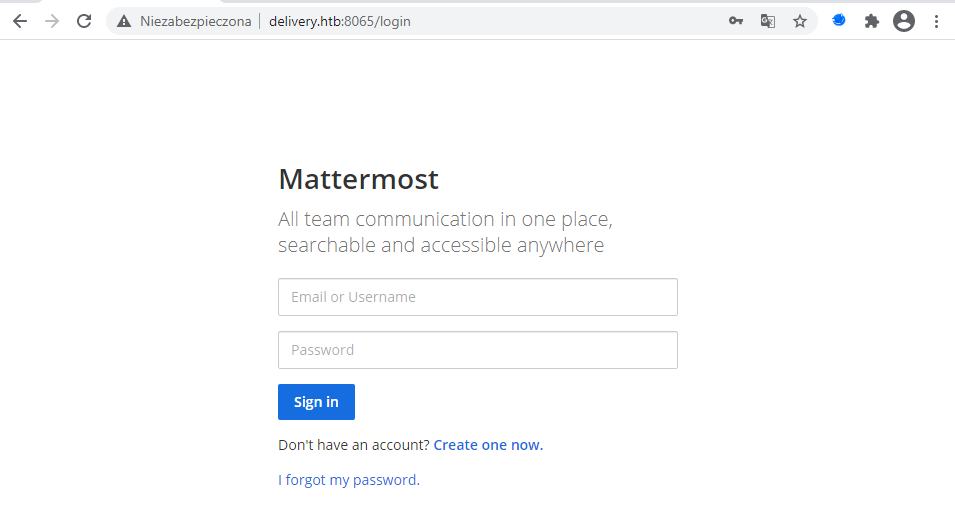Focus the Email or Username field
Image resolution: width=955 pixels, height=524 pixels.
coord(478,297)
